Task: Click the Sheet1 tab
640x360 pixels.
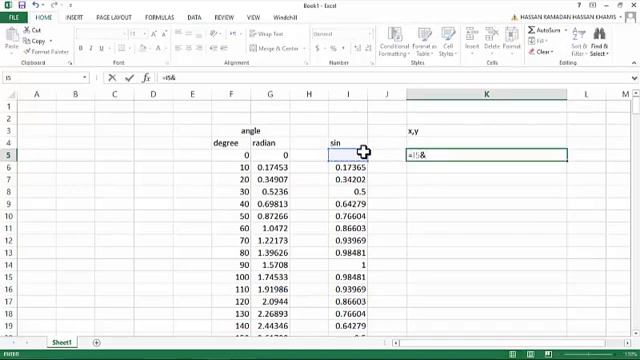Action: pos(62,342)
